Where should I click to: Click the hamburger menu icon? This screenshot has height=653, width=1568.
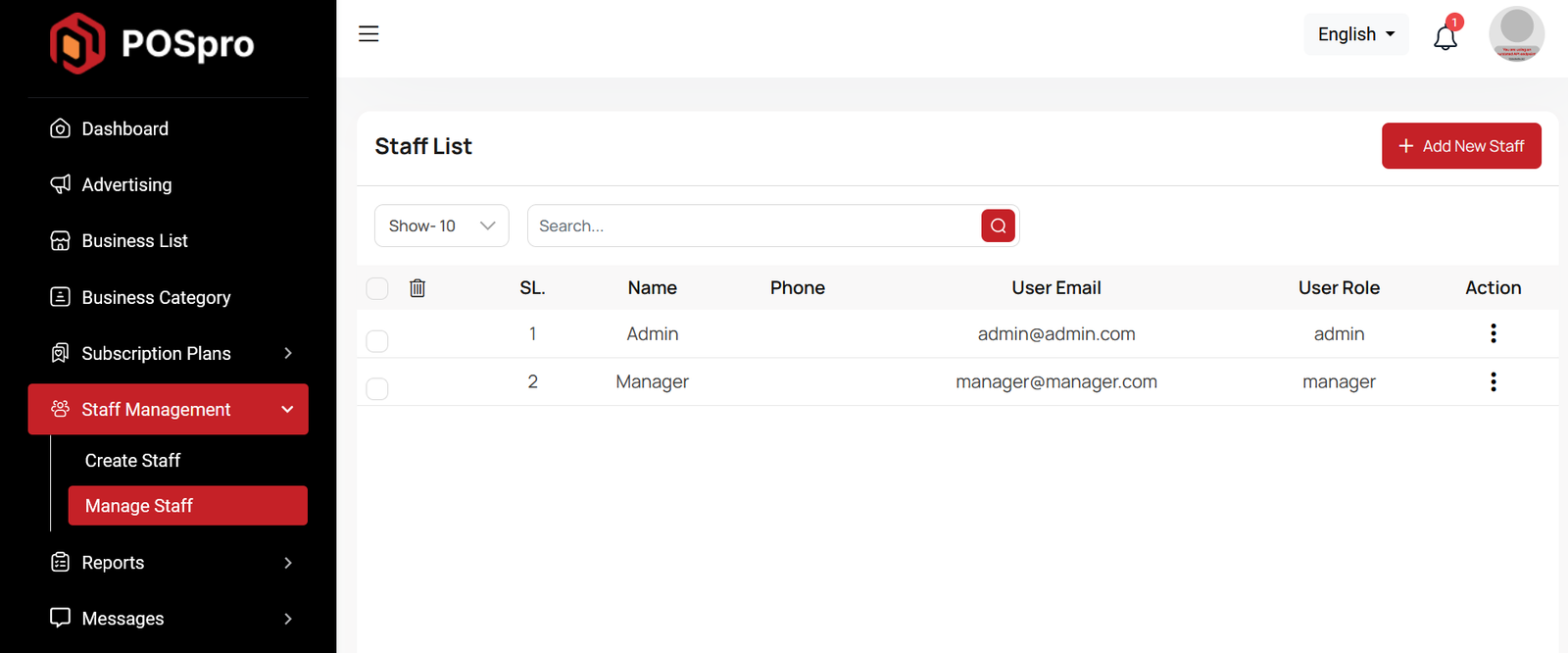[x=368, y=34]
